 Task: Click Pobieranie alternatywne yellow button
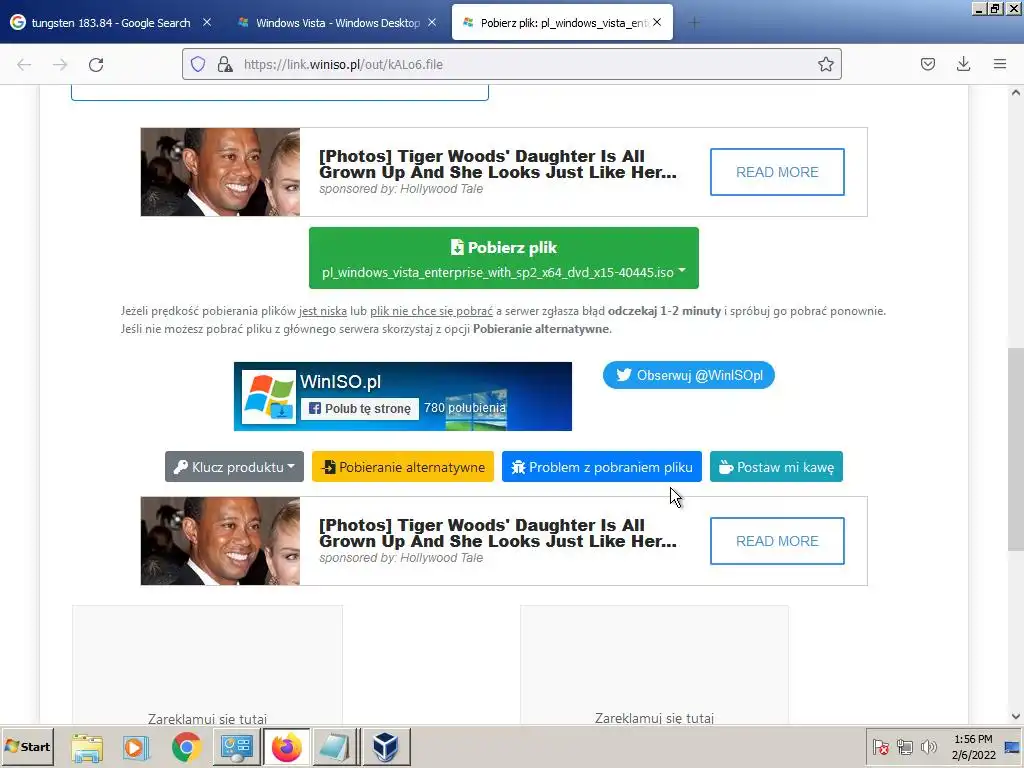click(403, 467)
